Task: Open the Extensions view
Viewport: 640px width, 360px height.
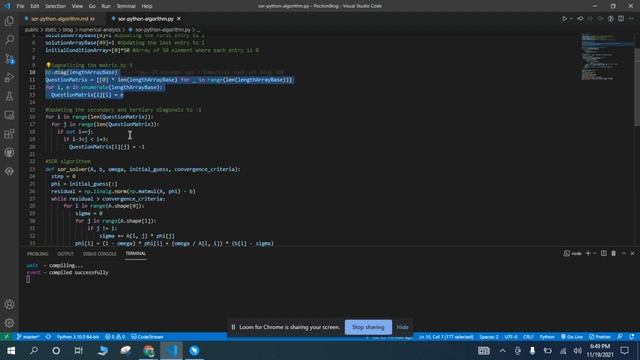Action: pos(9,134)
